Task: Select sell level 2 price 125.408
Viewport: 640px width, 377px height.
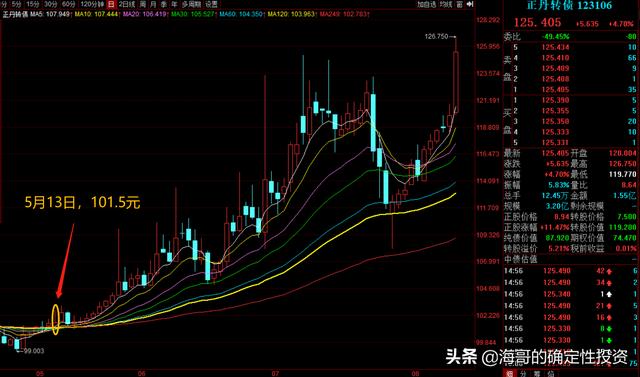Action: click(x=555, y=79)
